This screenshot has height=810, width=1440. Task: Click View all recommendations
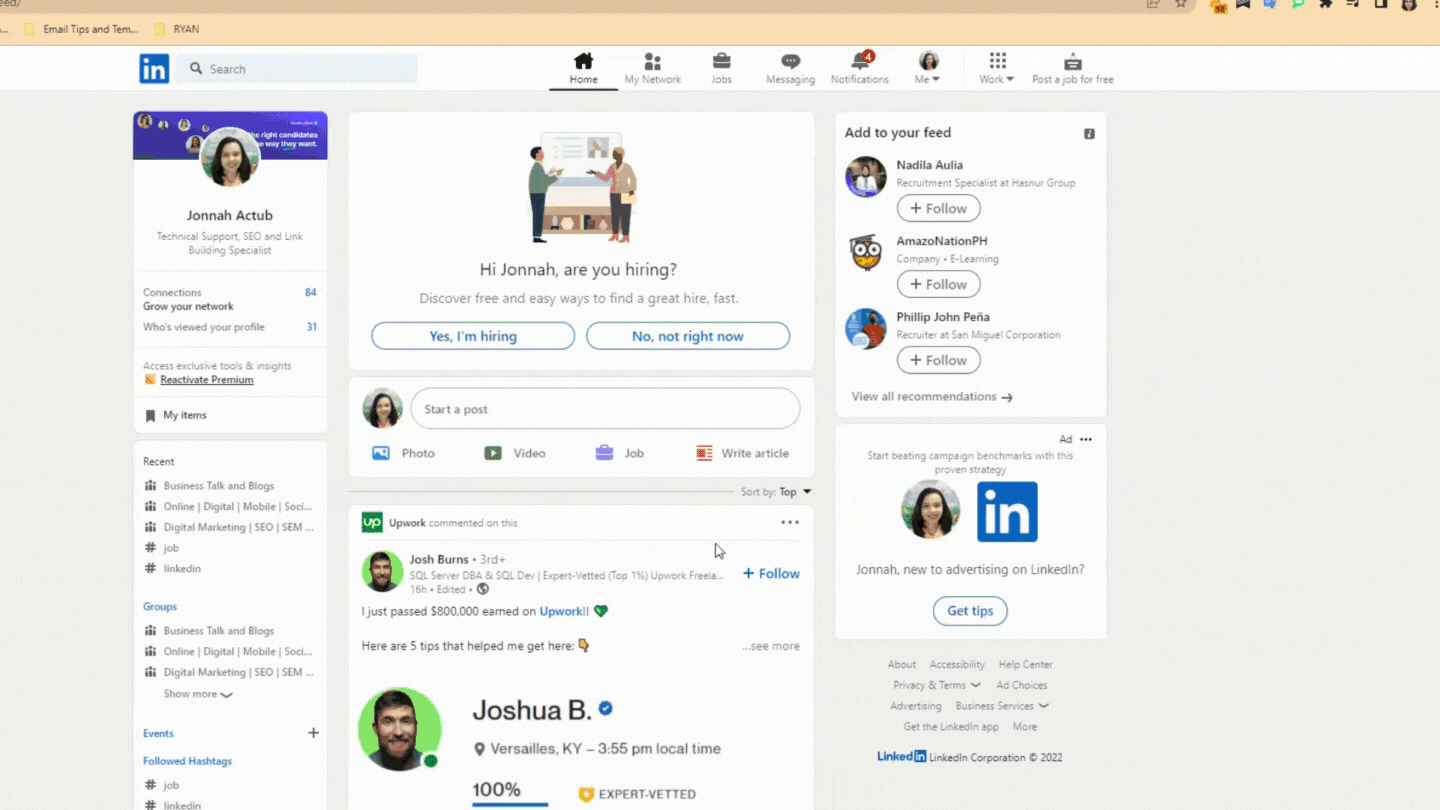[x=932, y=397]
